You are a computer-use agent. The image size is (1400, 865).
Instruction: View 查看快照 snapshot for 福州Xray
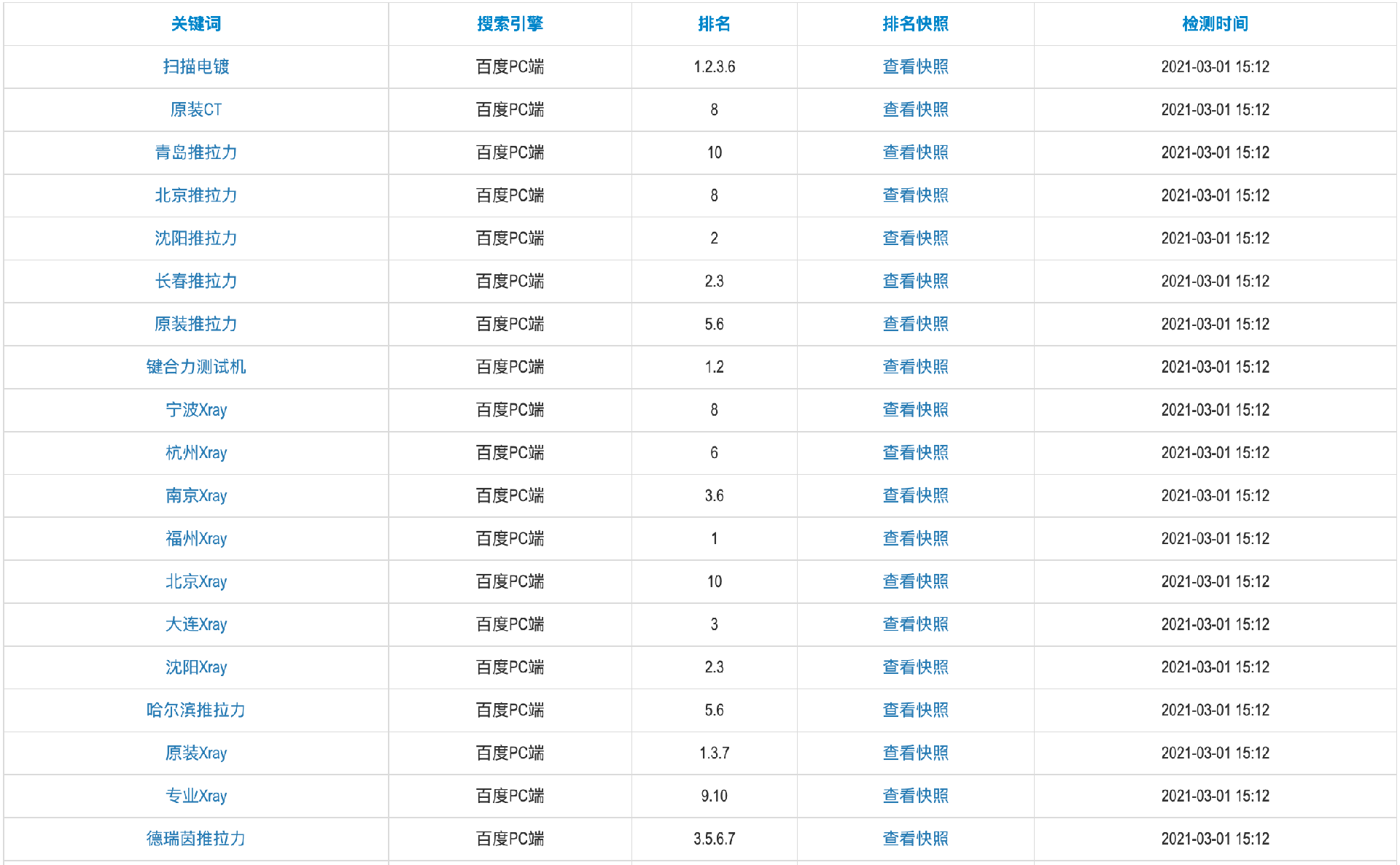(x=916, y=538)
